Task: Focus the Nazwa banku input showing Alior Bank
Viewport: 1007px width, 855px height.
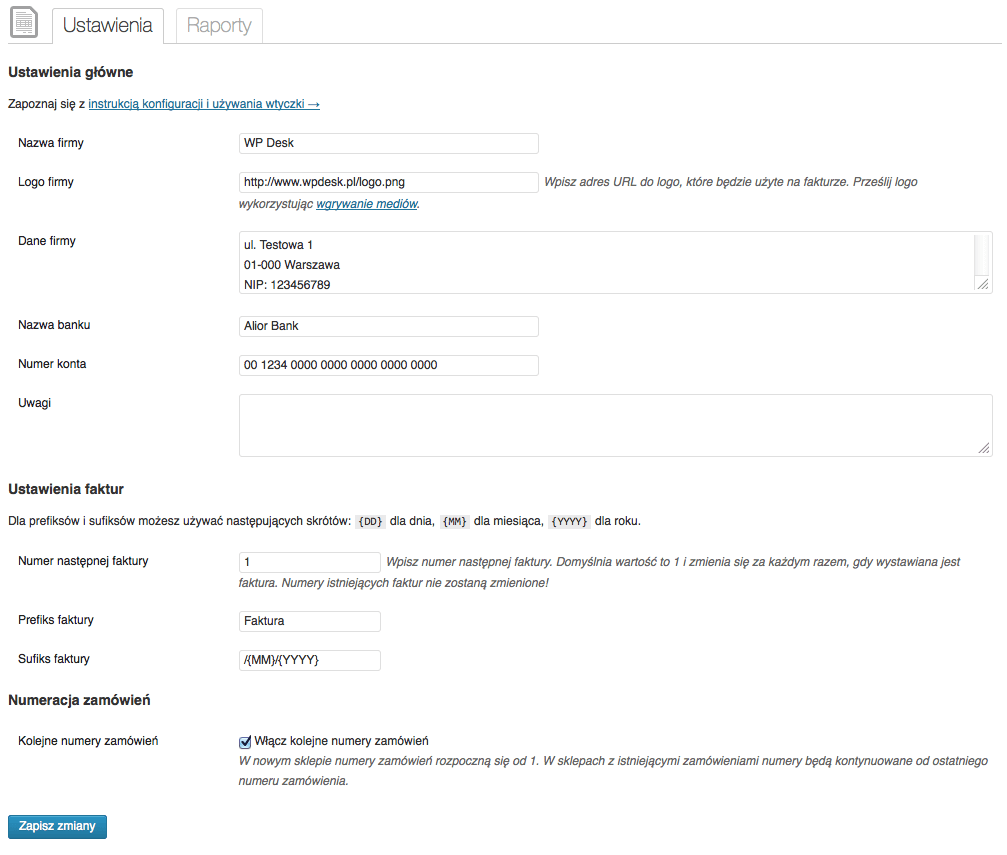Action: click(388, 325)
